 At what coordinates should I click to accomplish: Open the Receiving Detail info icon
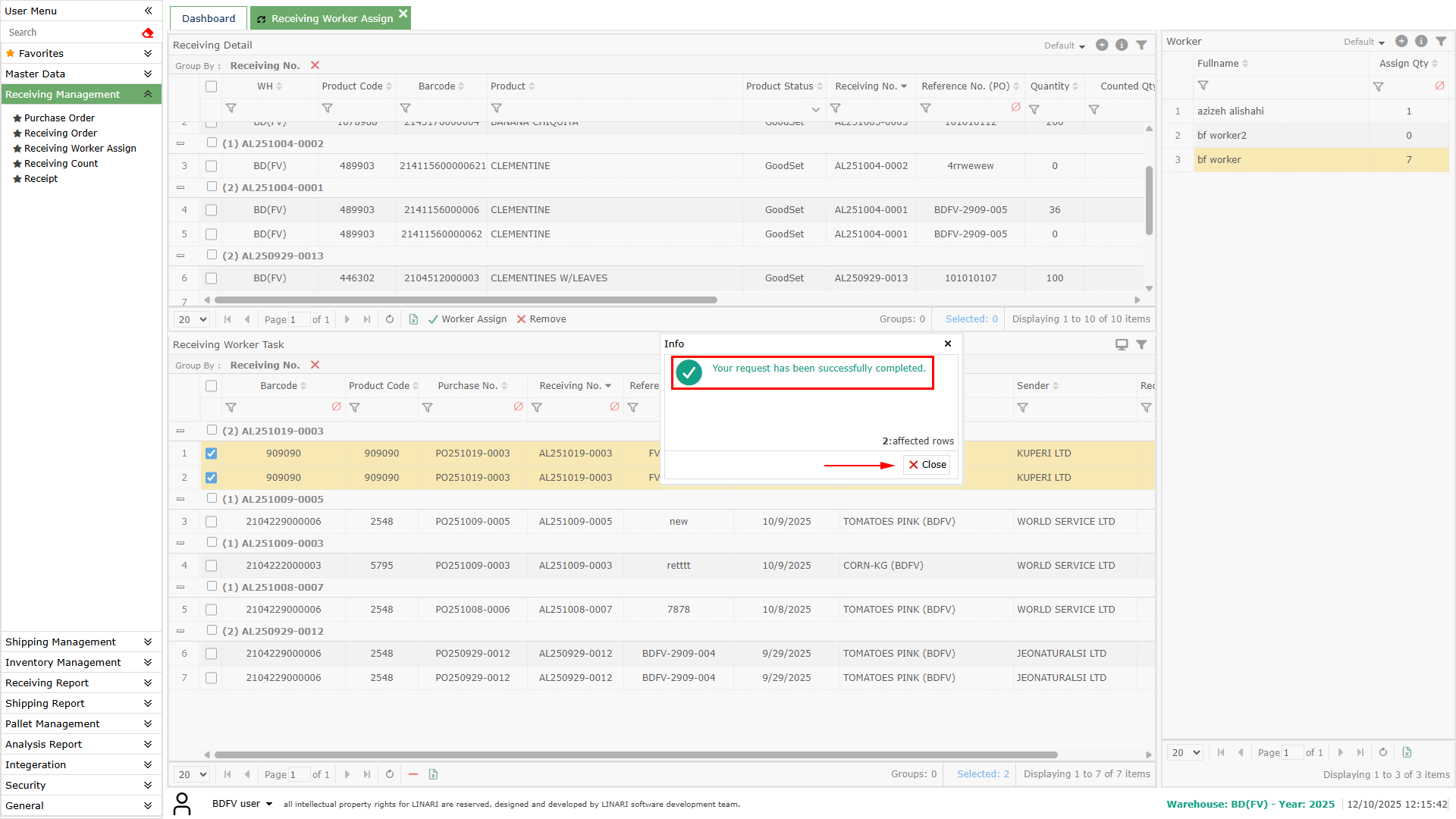coord(1122,45)
